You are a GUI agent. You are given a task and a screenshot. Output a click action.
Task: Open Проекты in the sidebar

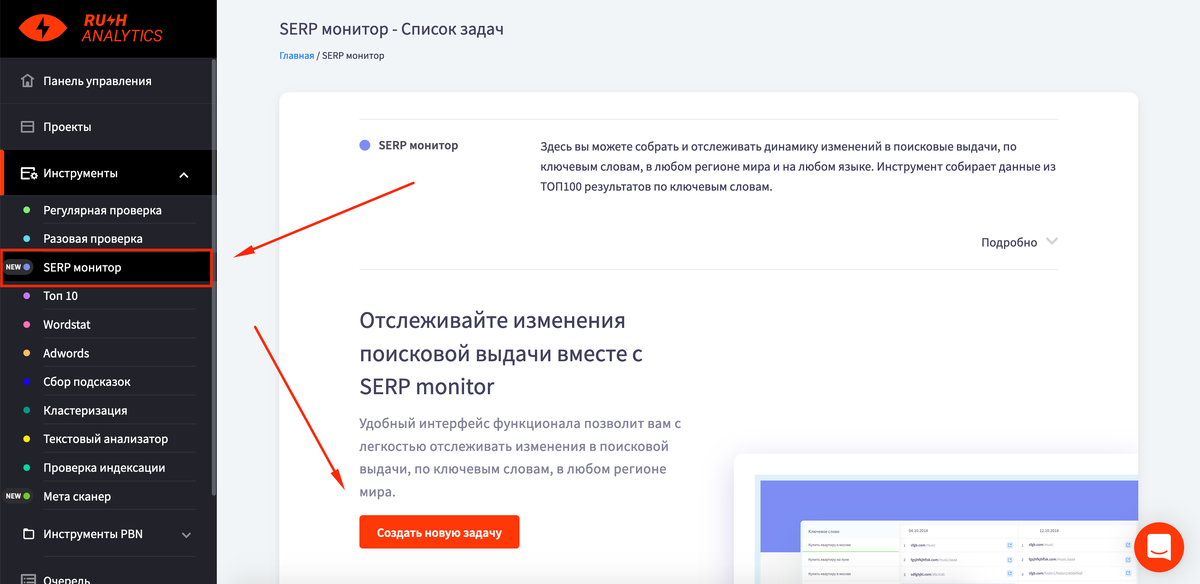tap(67, 127)
